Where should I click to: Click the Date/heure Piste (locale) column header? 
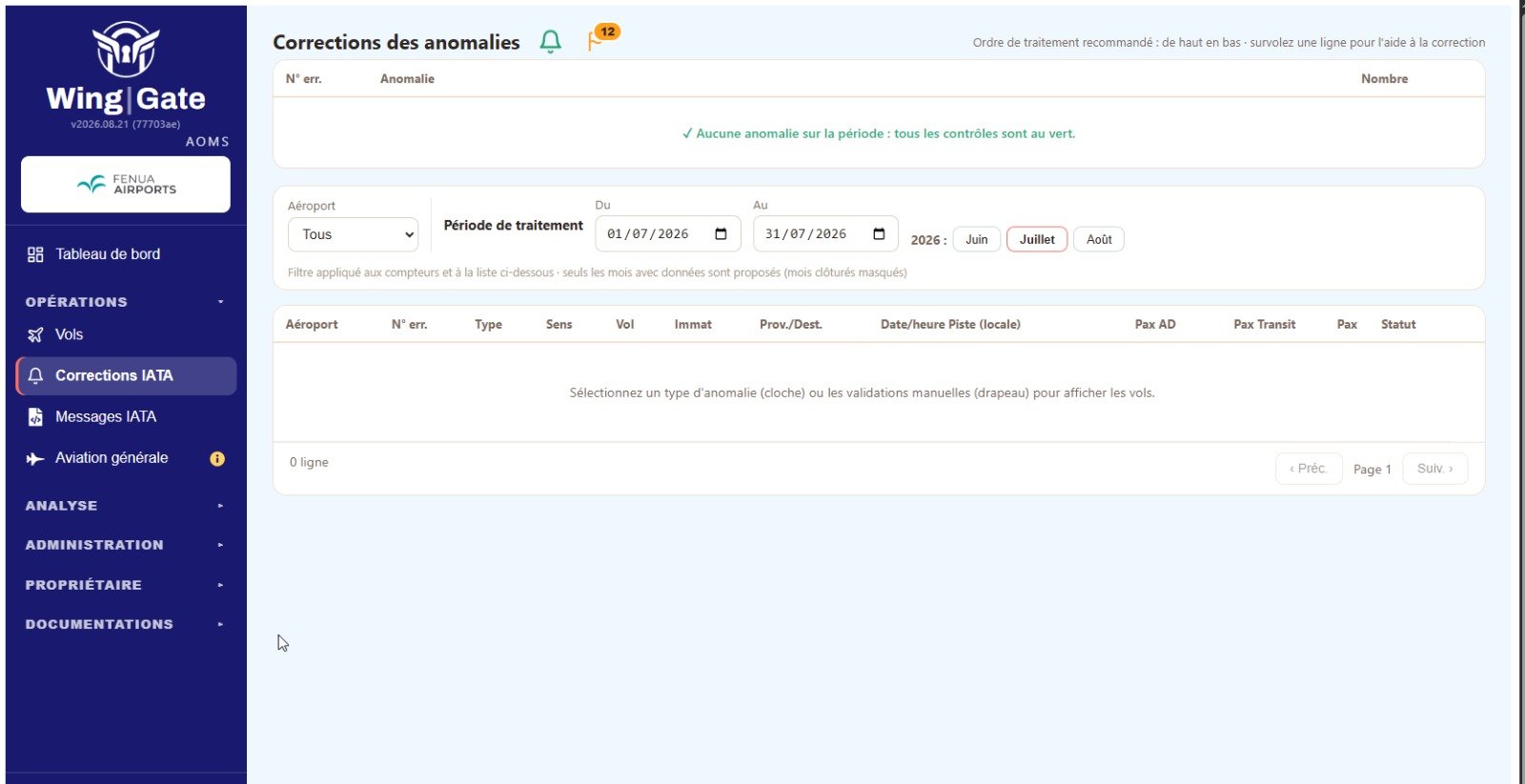950,325
